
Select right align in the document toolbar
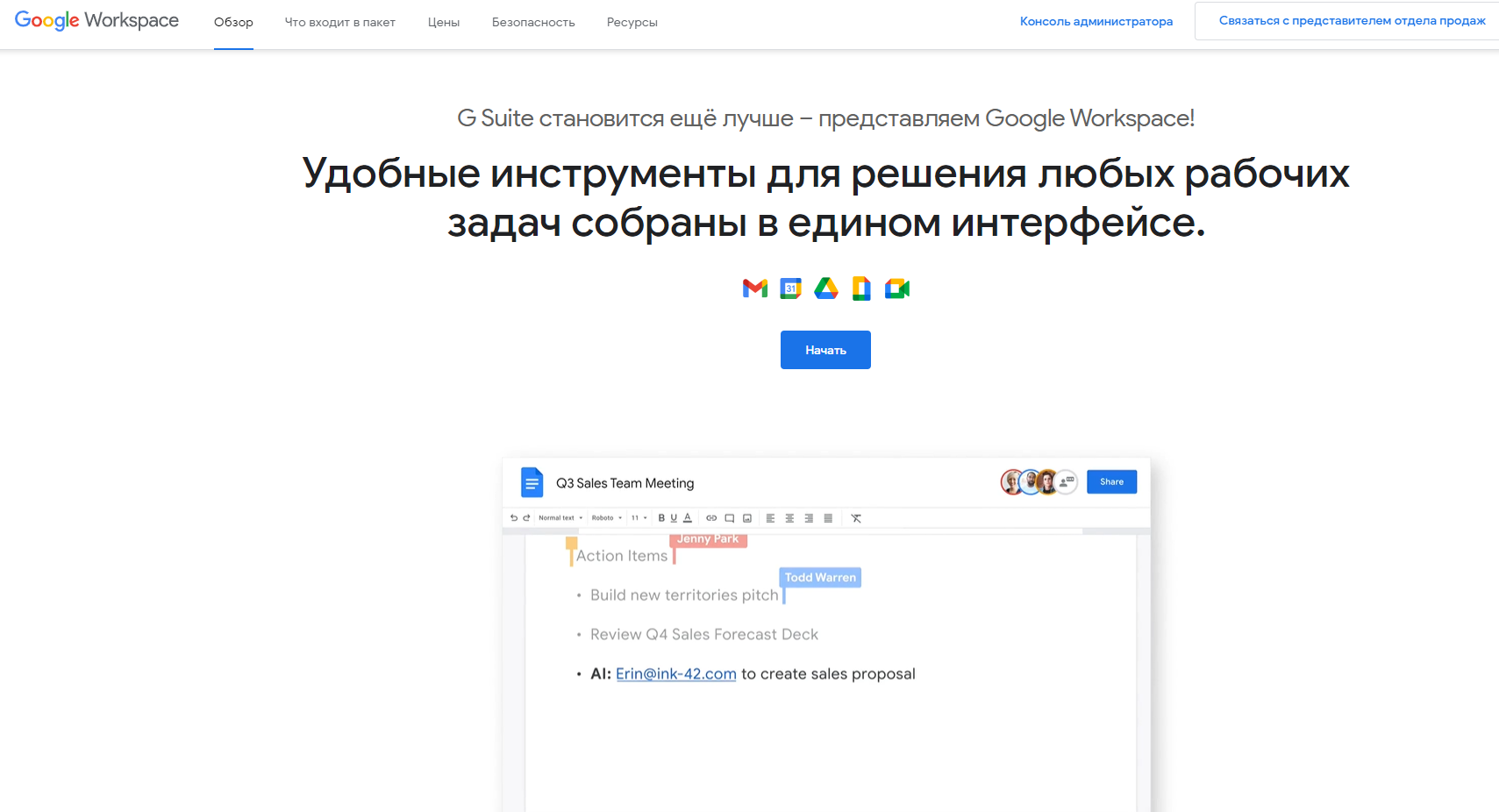click(x=809, y=518)
